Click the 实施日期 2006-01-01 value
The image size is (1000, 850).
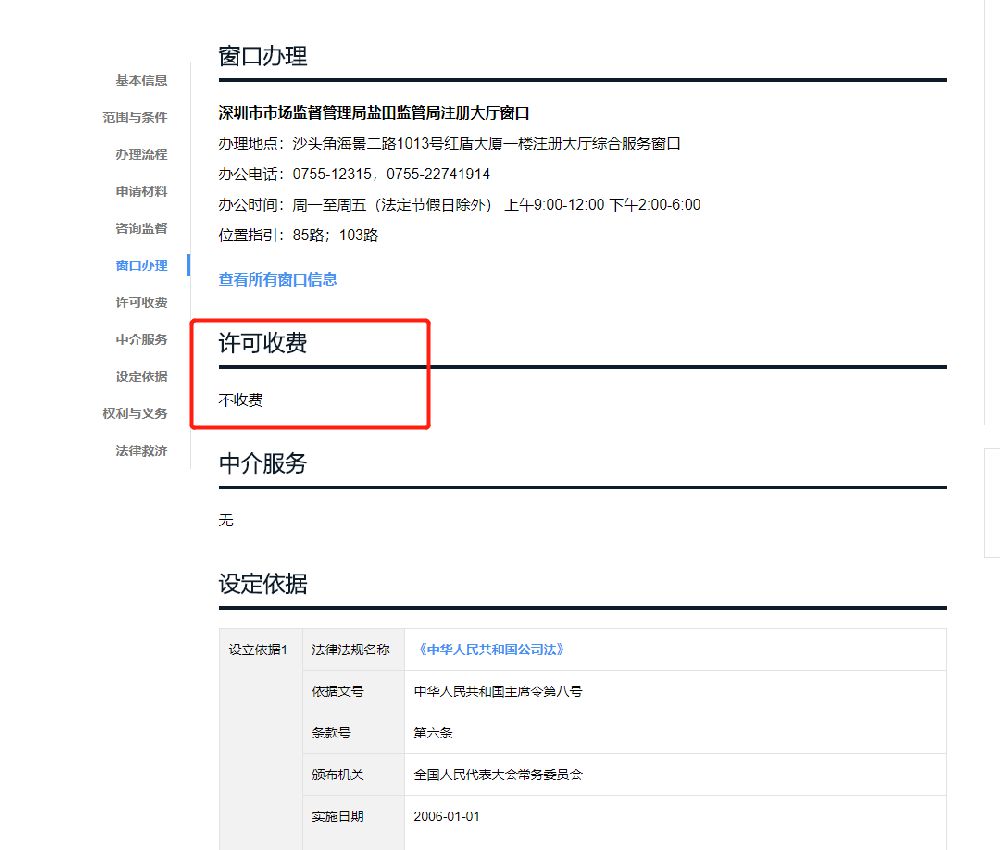point(447,816)
